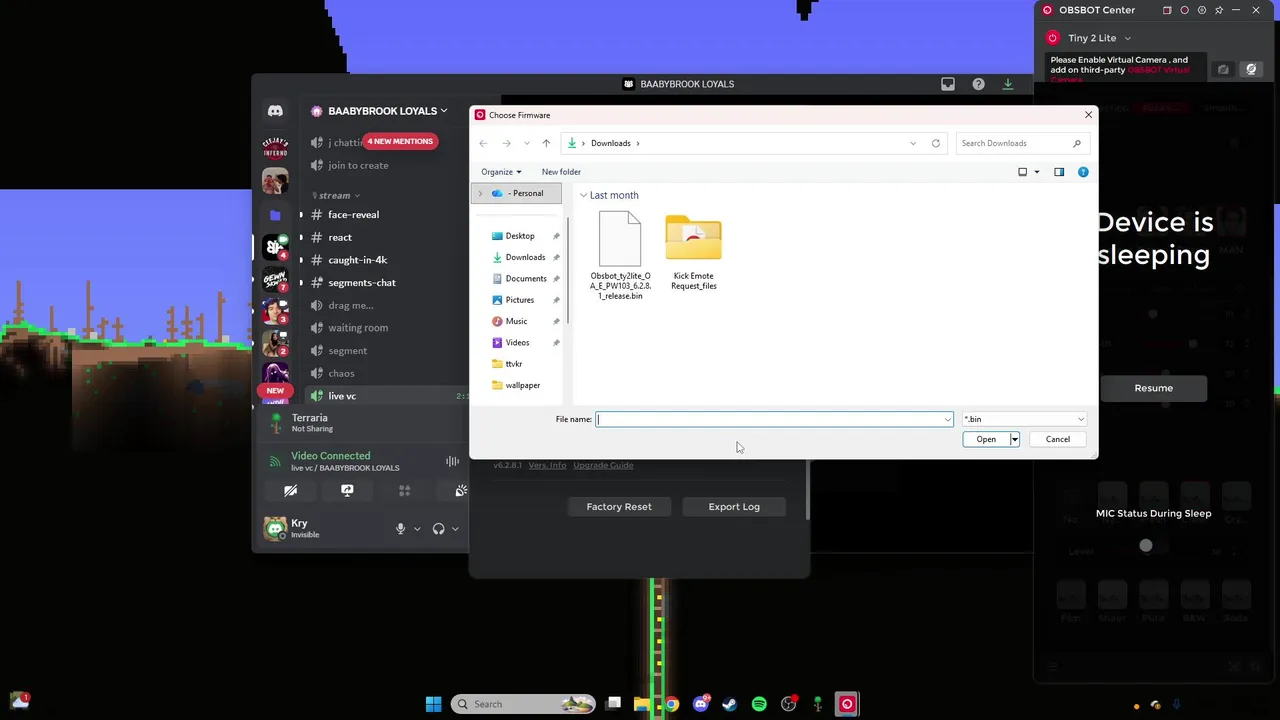Click the Discord home icon

[275, 111]
